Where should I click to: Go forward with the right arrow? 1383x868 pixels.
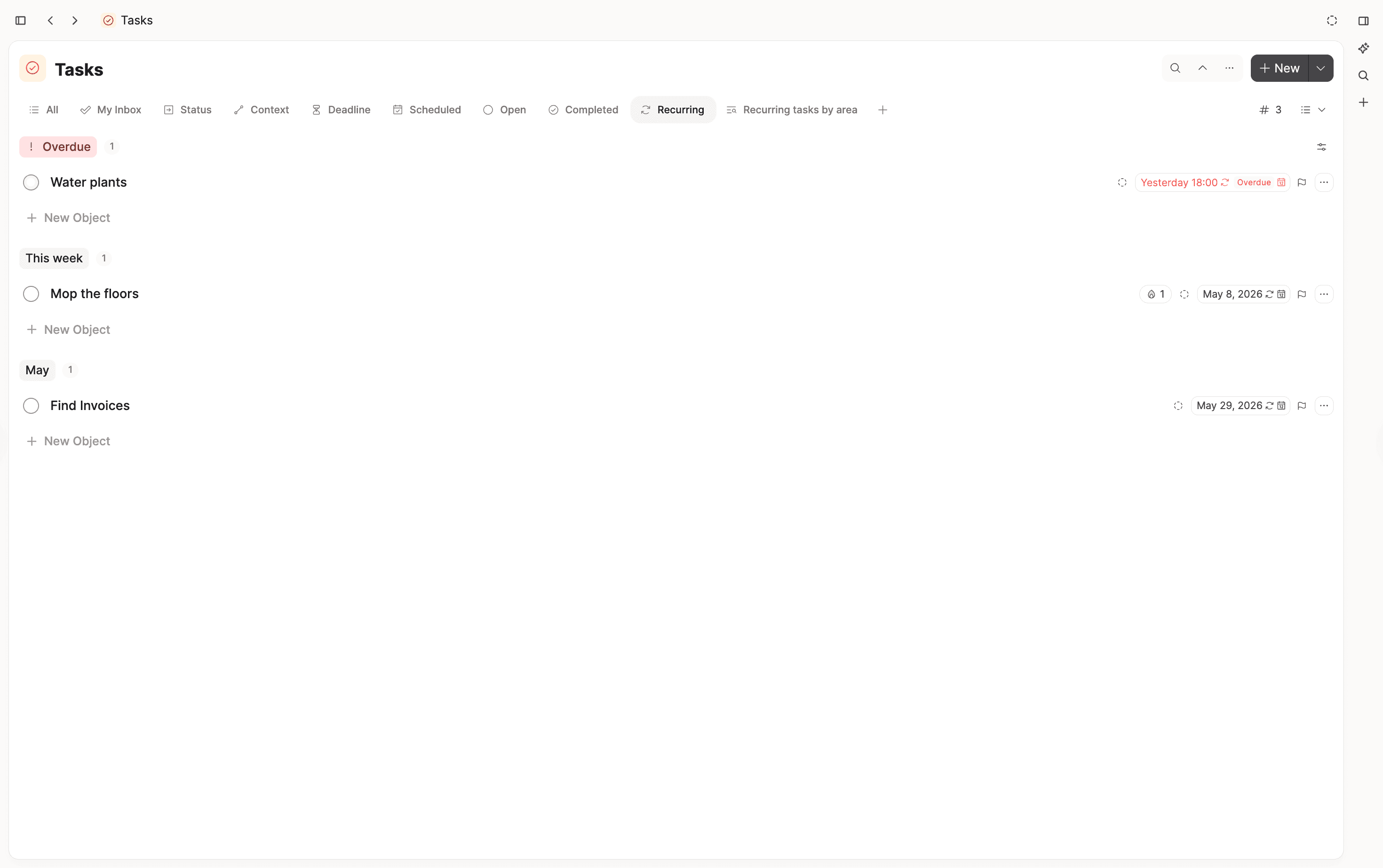click(x=75, y=21)
